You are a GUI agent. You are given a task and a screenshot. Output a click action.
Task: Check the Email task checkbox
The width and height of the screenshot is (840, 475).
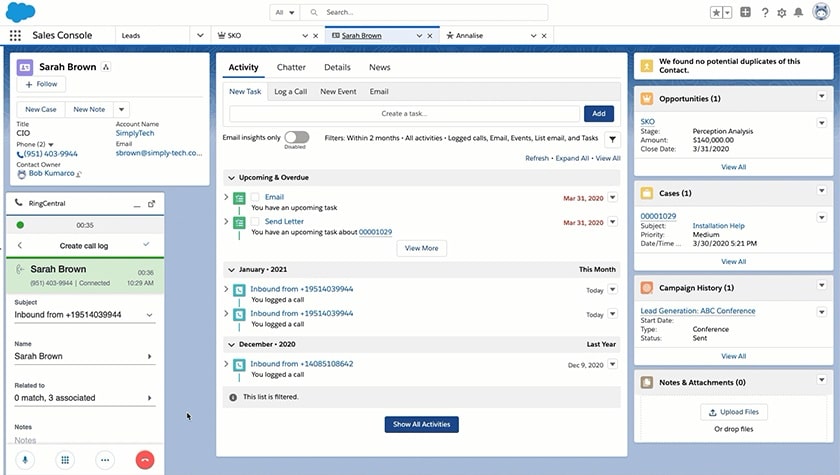click(x=255, y=197)
